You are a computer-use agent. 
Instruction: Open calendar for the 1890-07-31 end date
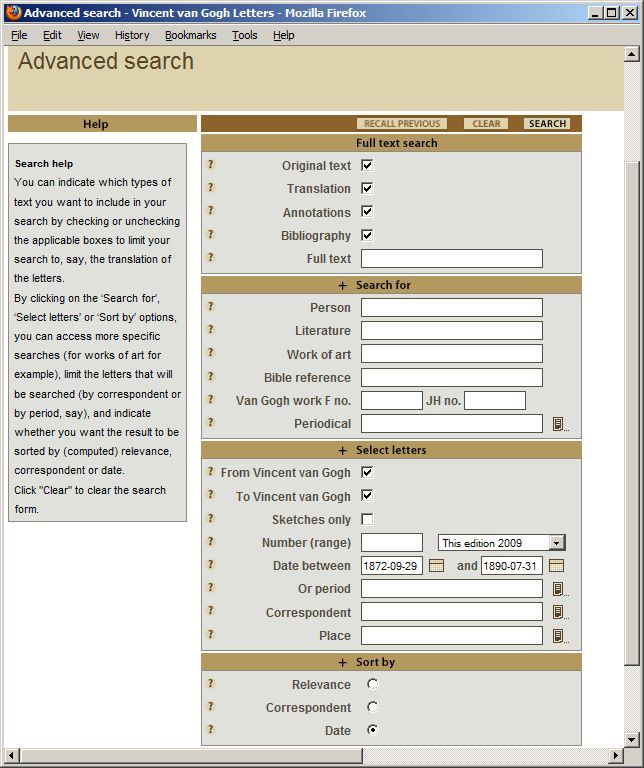pyautogui.click(x=557, y=566)
